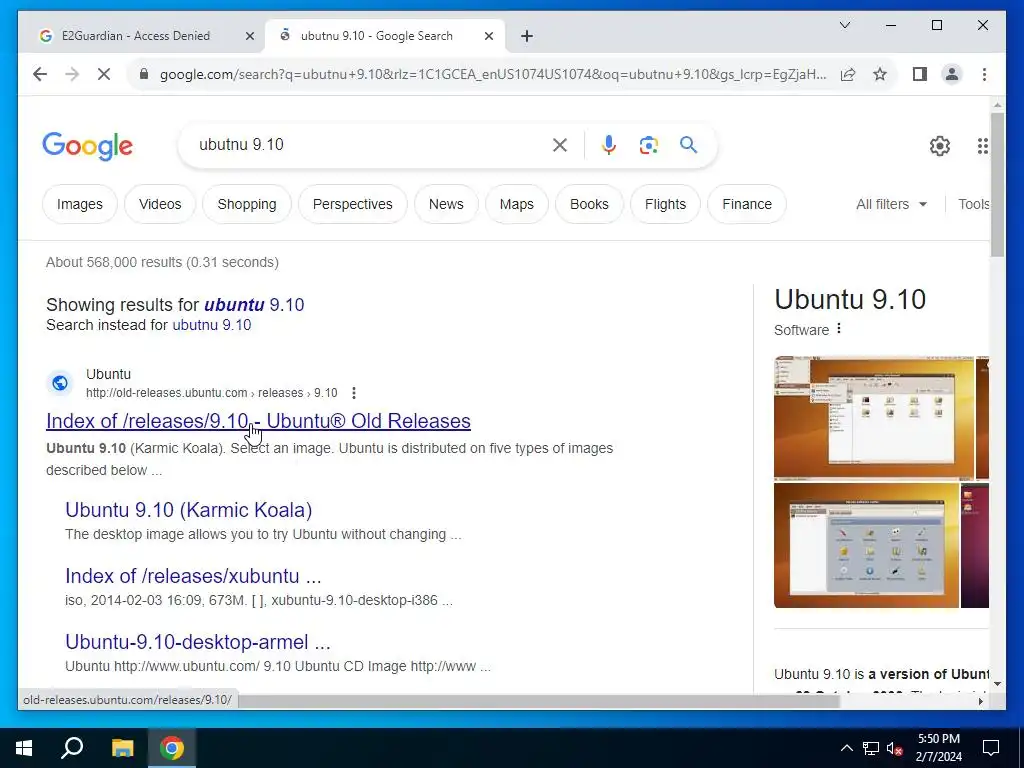This screenshot has width=1024, height=768.
Task: Stop page loading with the X button
Action: click(104, 74)
